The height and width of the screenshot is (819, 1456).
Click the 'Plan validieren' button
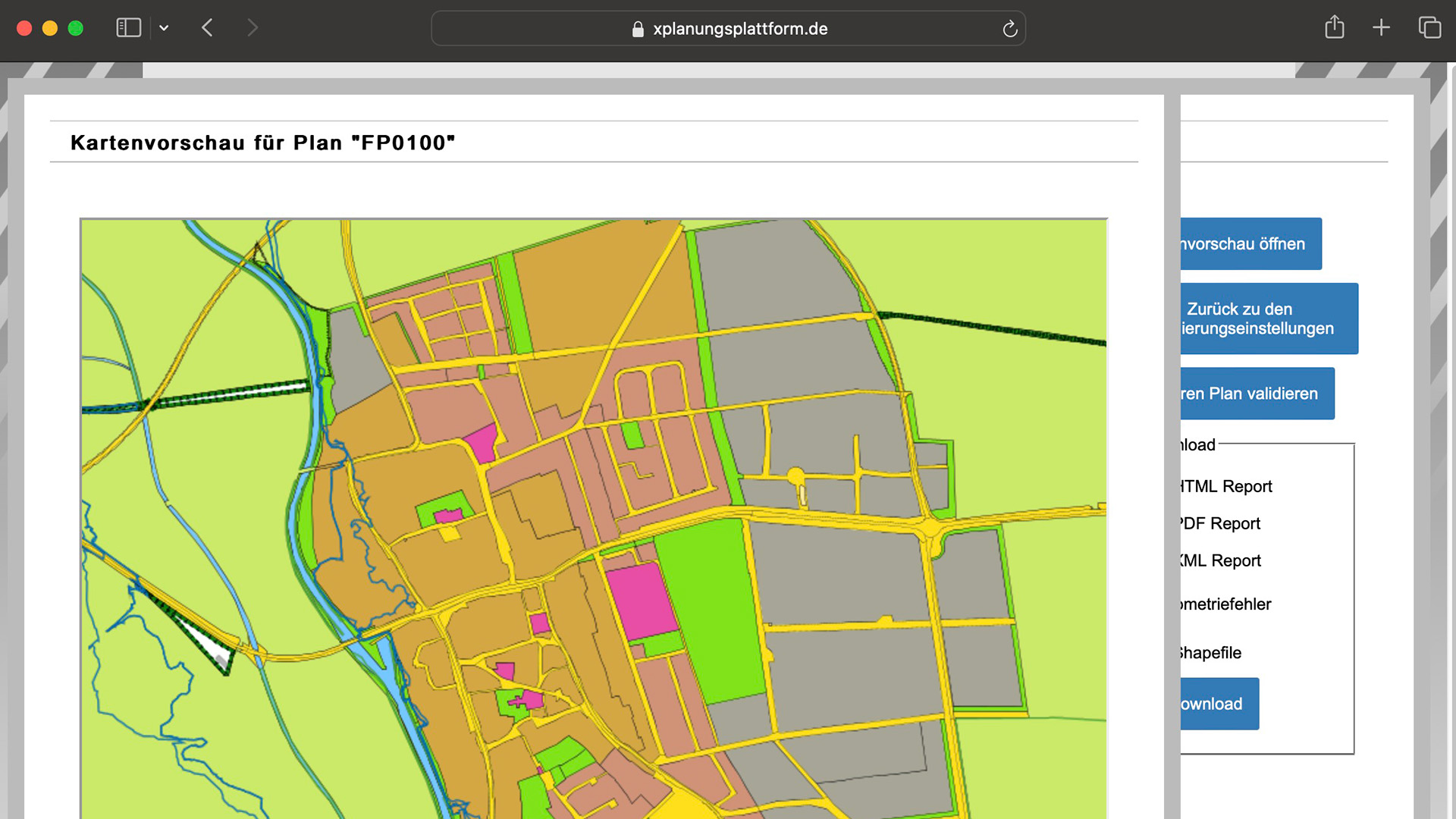pos(1257,394)
